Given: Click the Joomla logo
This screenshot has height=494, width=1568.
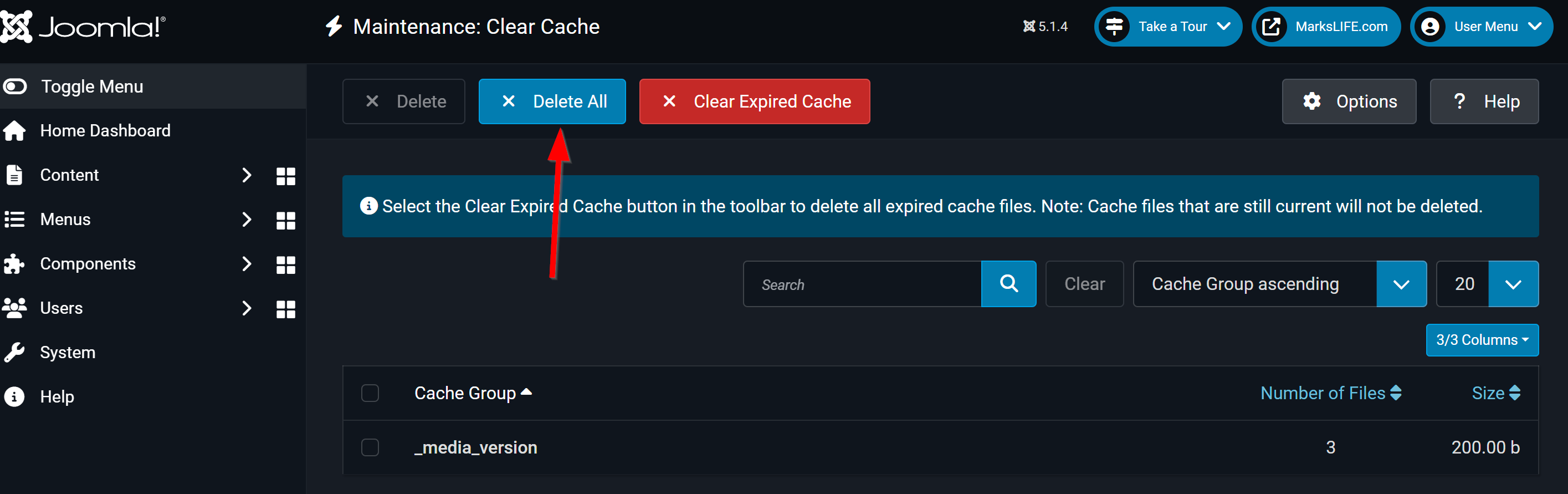Looking at the screenshot, I should click(83, 27).
